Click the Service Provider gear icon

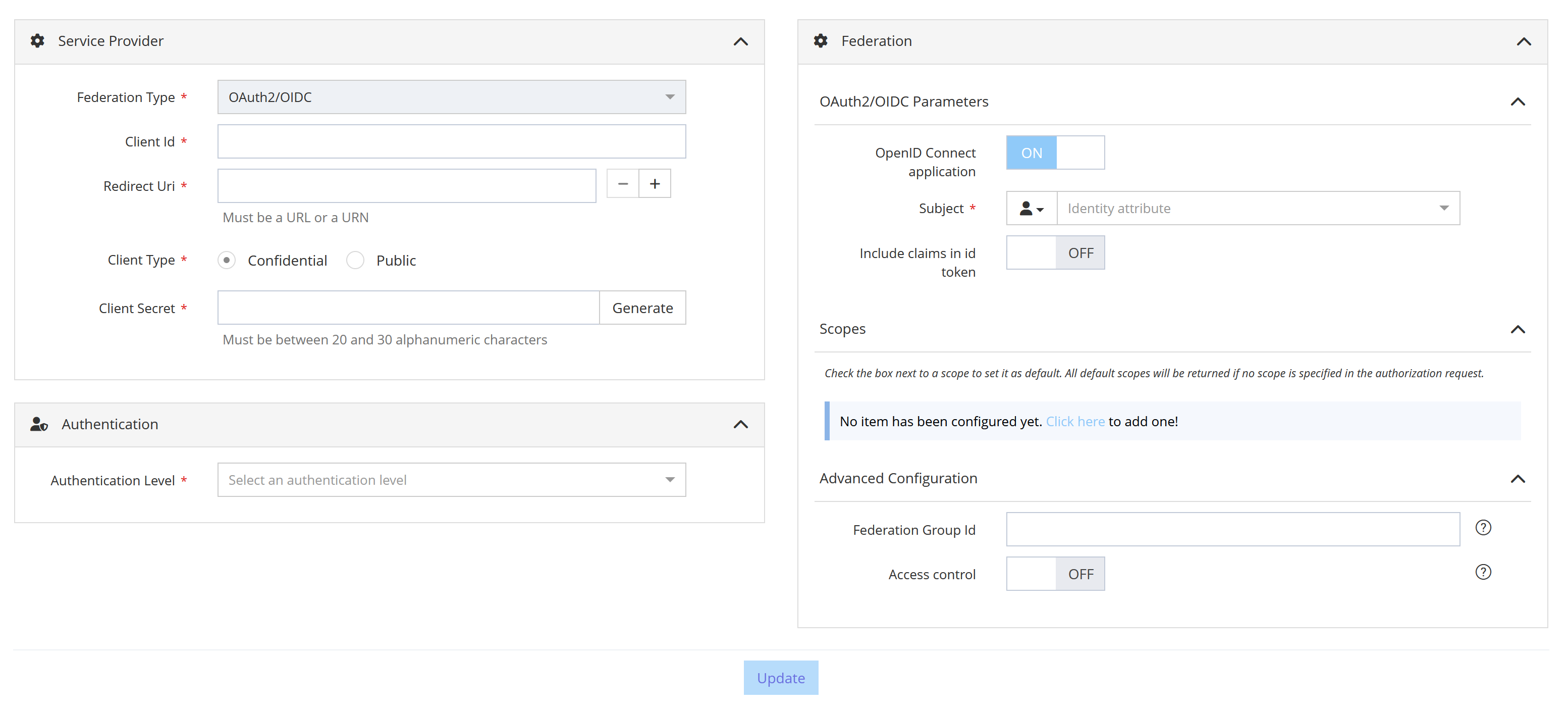point(37,41)
